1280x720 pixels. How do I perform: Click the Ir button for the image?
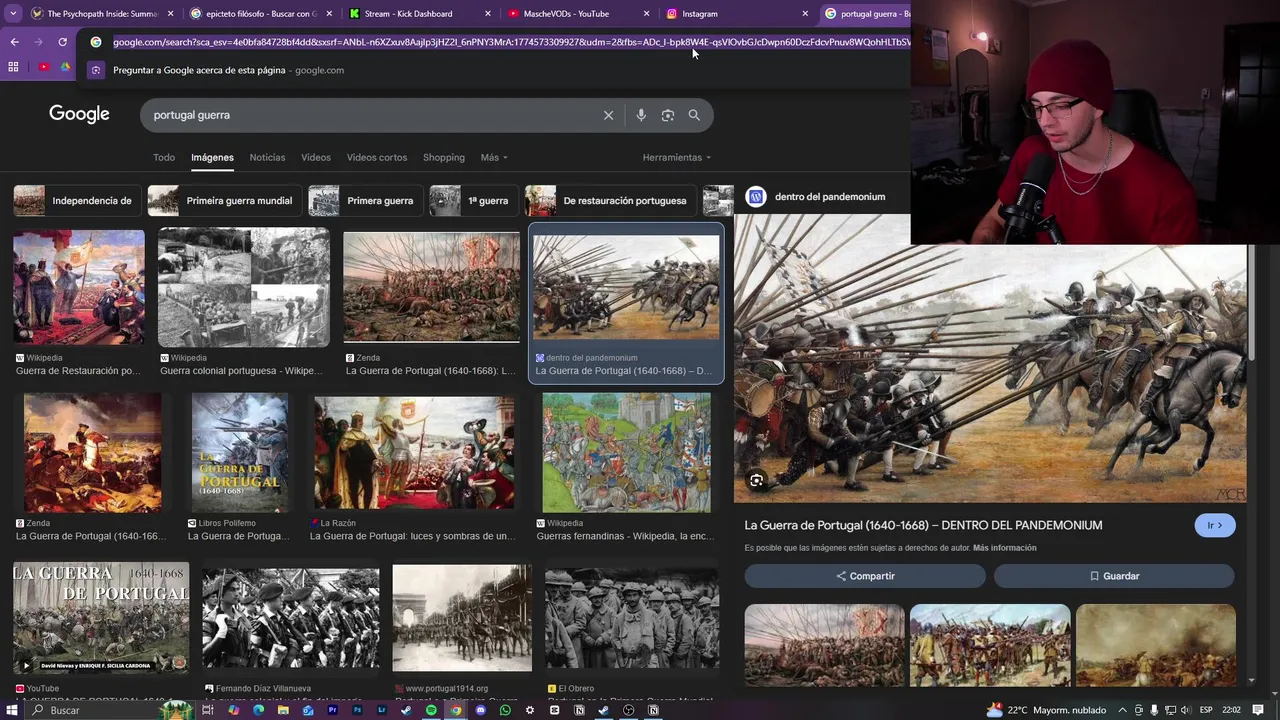pyautogui.click(x=1215, y=525)
